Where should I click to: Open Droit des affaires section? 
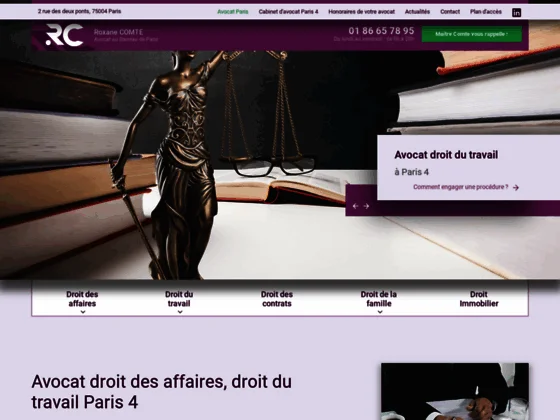point(82,299)
